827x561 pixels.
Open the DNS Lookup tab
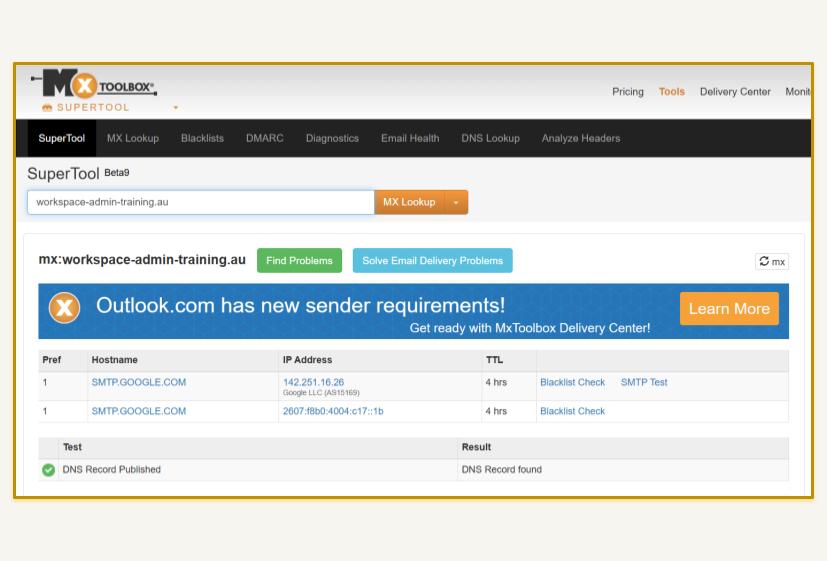click(491, 138)
